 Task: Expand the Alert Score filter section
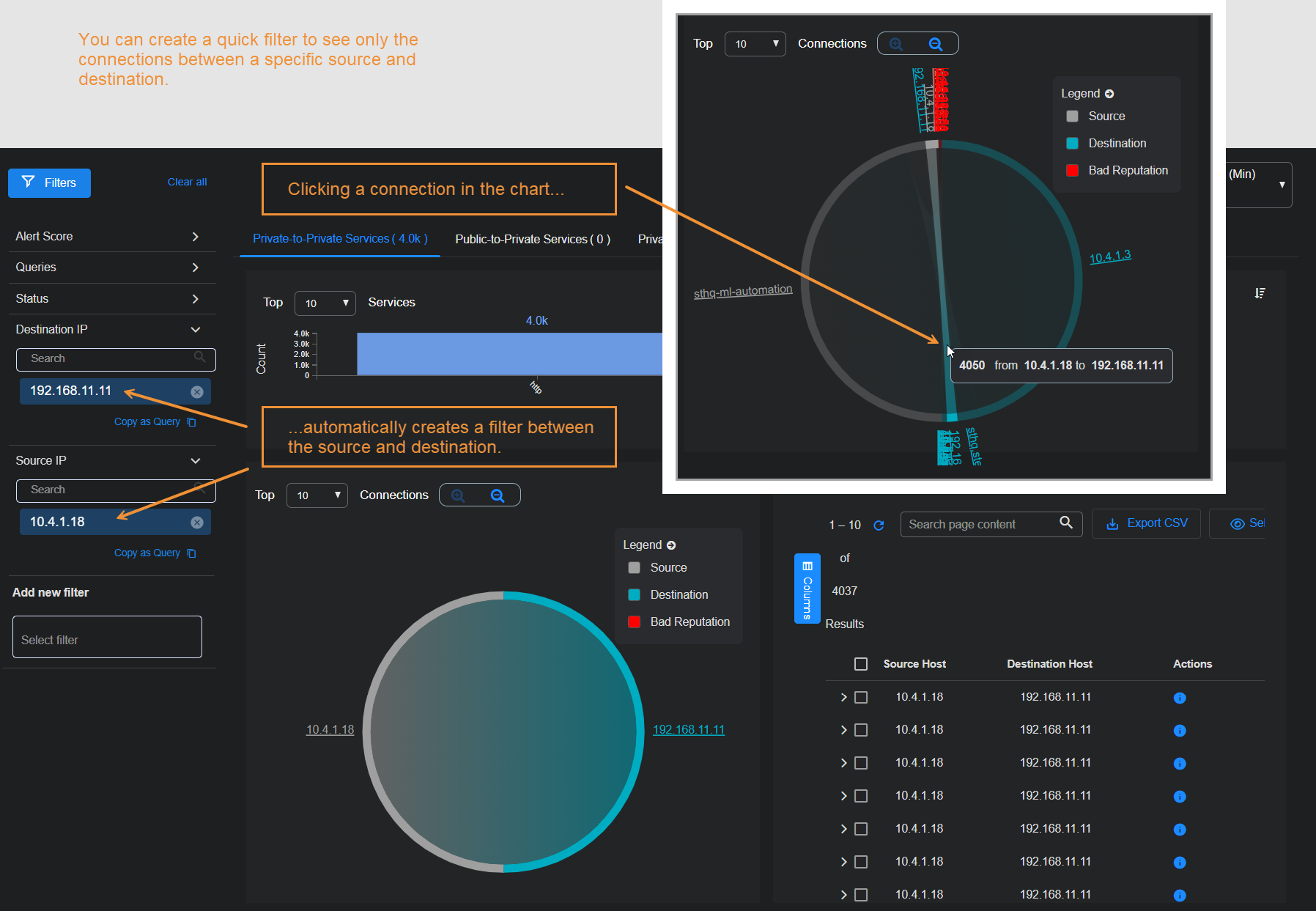pyautogui.click(x=195, y=236)
